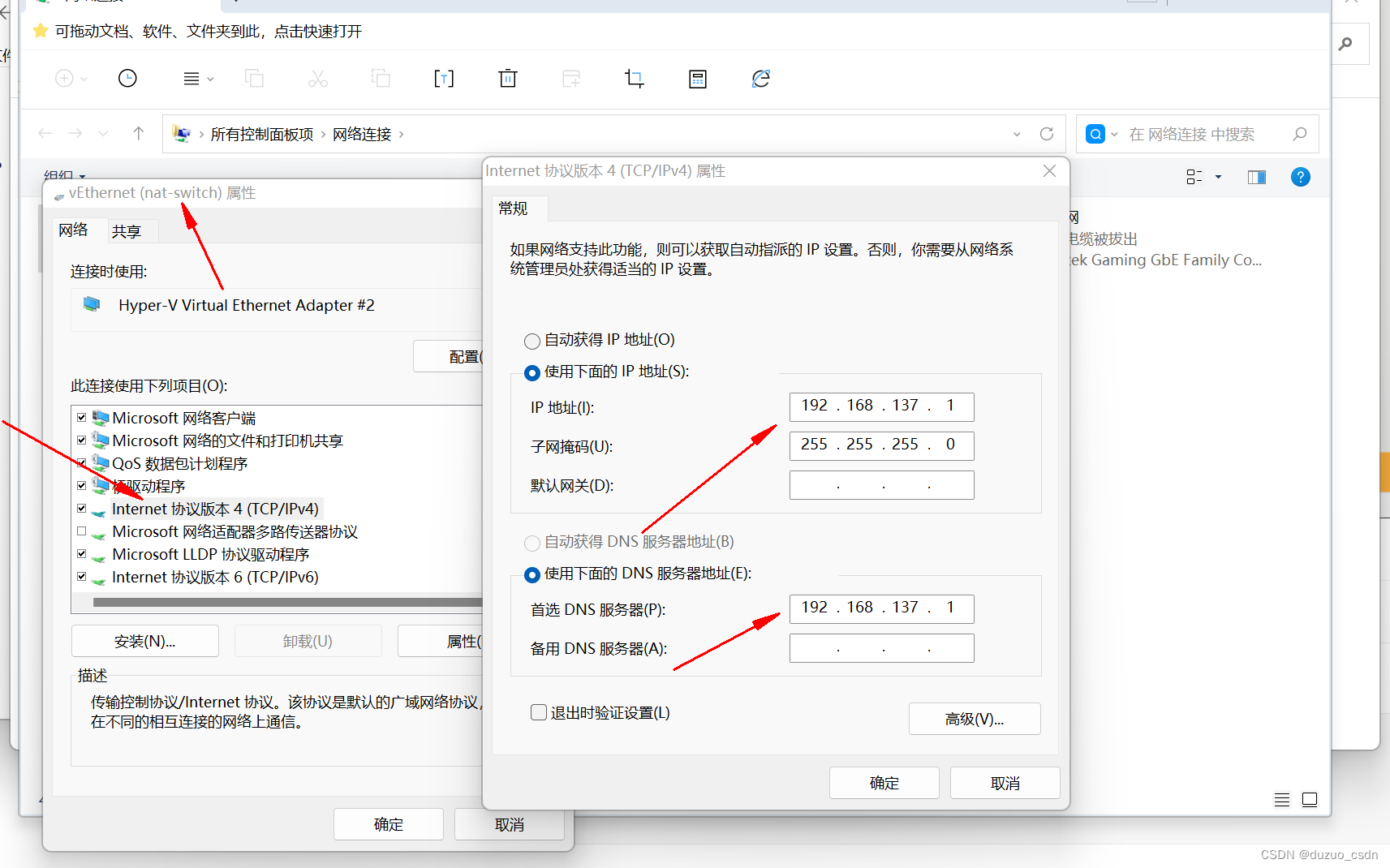Click 所有控制面板项 breadcrumb
1390x868 pixels.
point(262,135)
